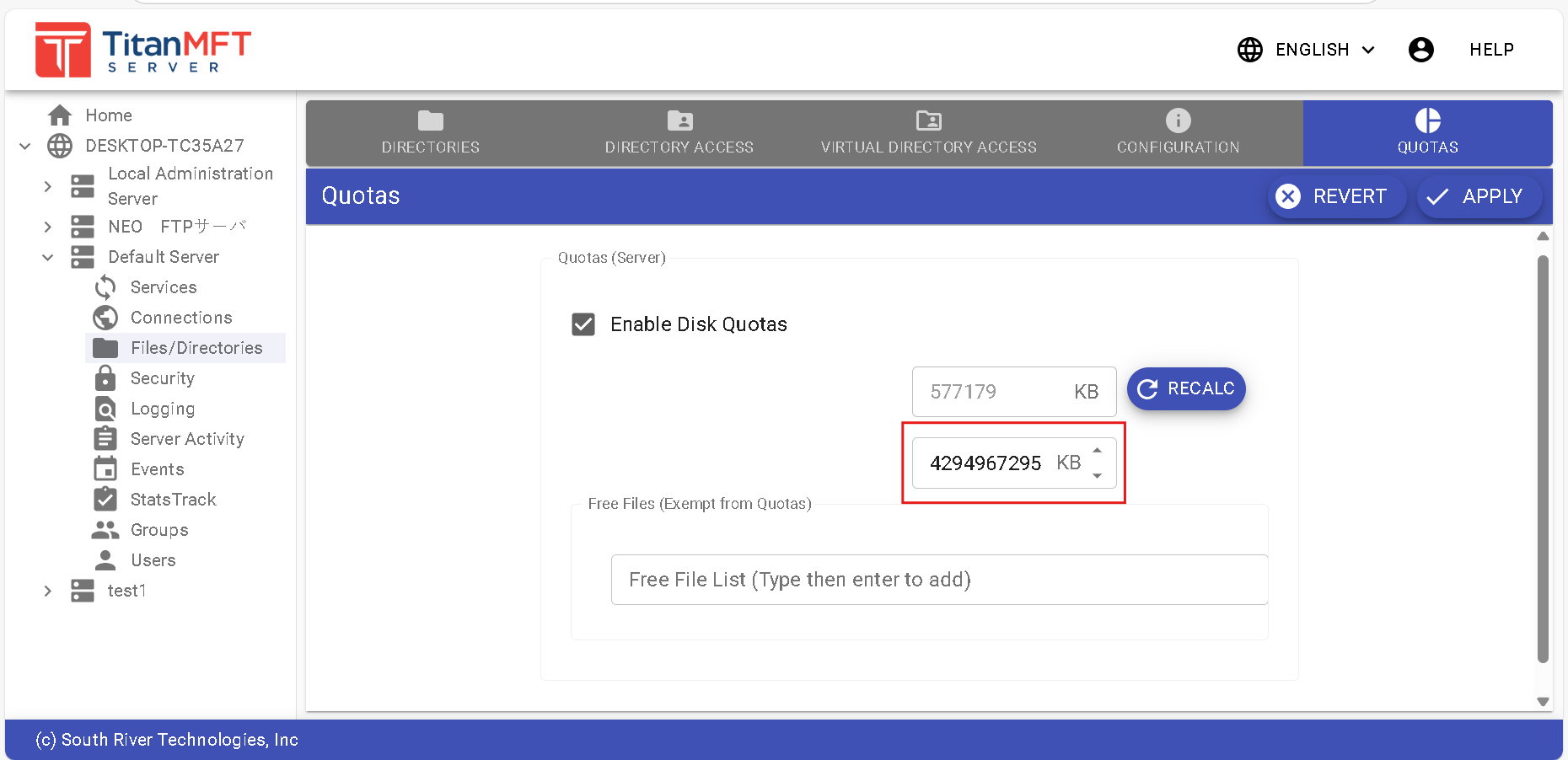Click the APPLY button
1568x760 pixels.
[1479, 196]
